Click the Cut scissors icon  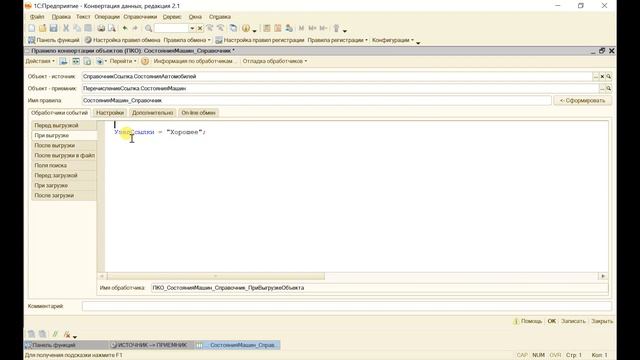click(66, 28)
